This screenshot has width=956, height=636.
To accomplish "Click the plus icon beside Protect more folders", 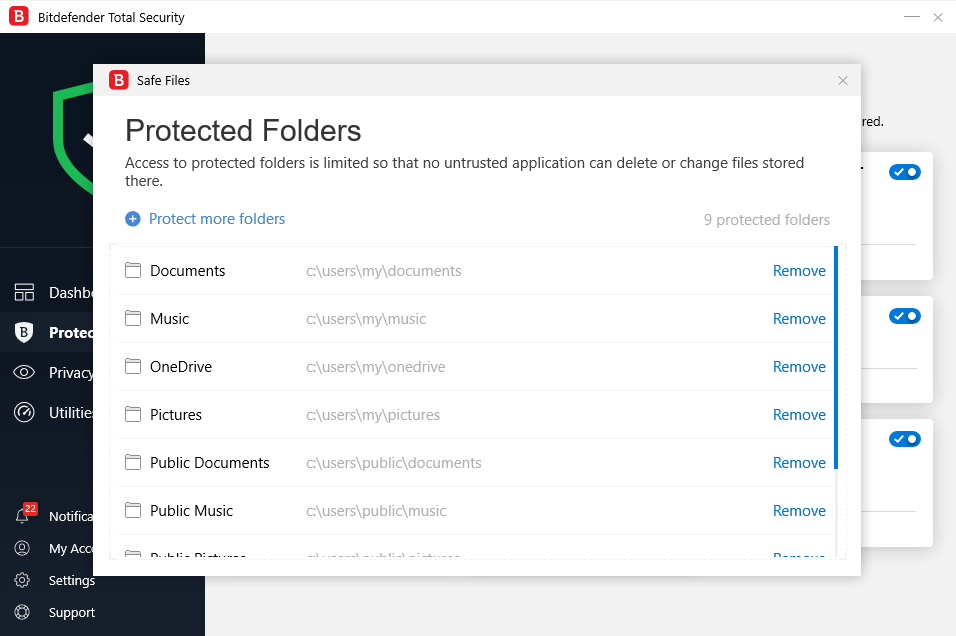I will tap(133, 219).
